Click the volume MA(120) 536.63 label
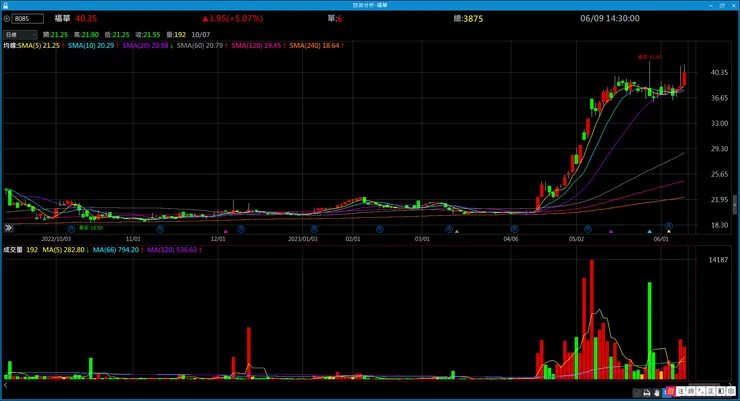 tap(172, 250)
